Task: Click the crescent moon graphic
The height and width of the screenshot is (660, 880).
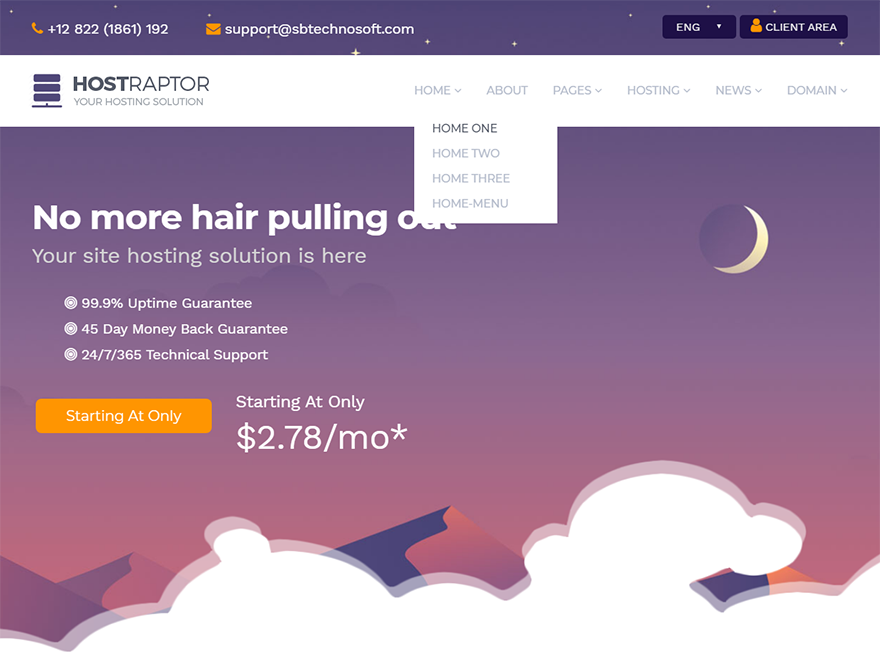Action: 735,239
